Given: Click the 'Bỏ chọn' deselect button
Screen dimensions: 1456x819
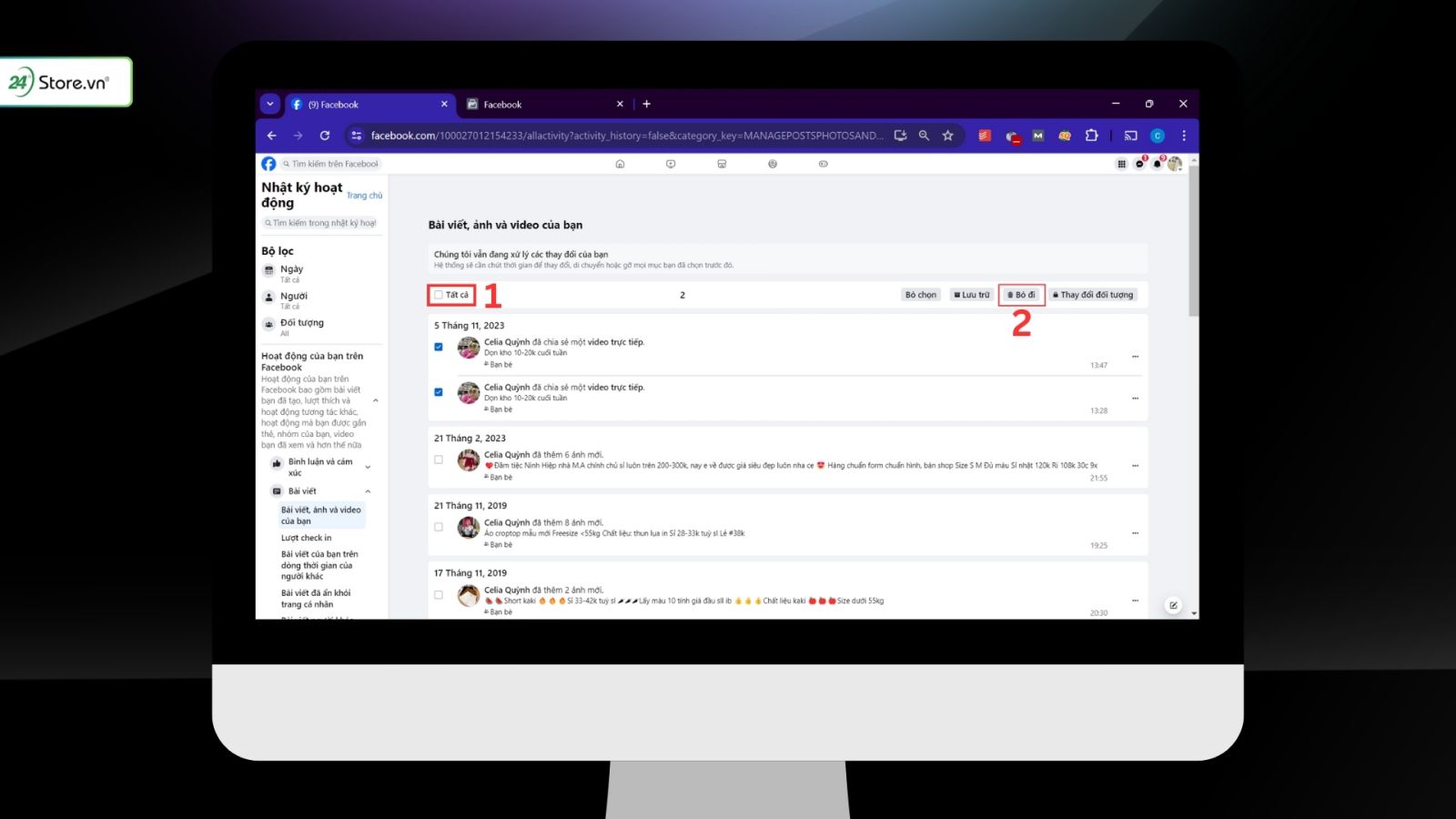Looking at the screenshot, I should pos(920,295).
